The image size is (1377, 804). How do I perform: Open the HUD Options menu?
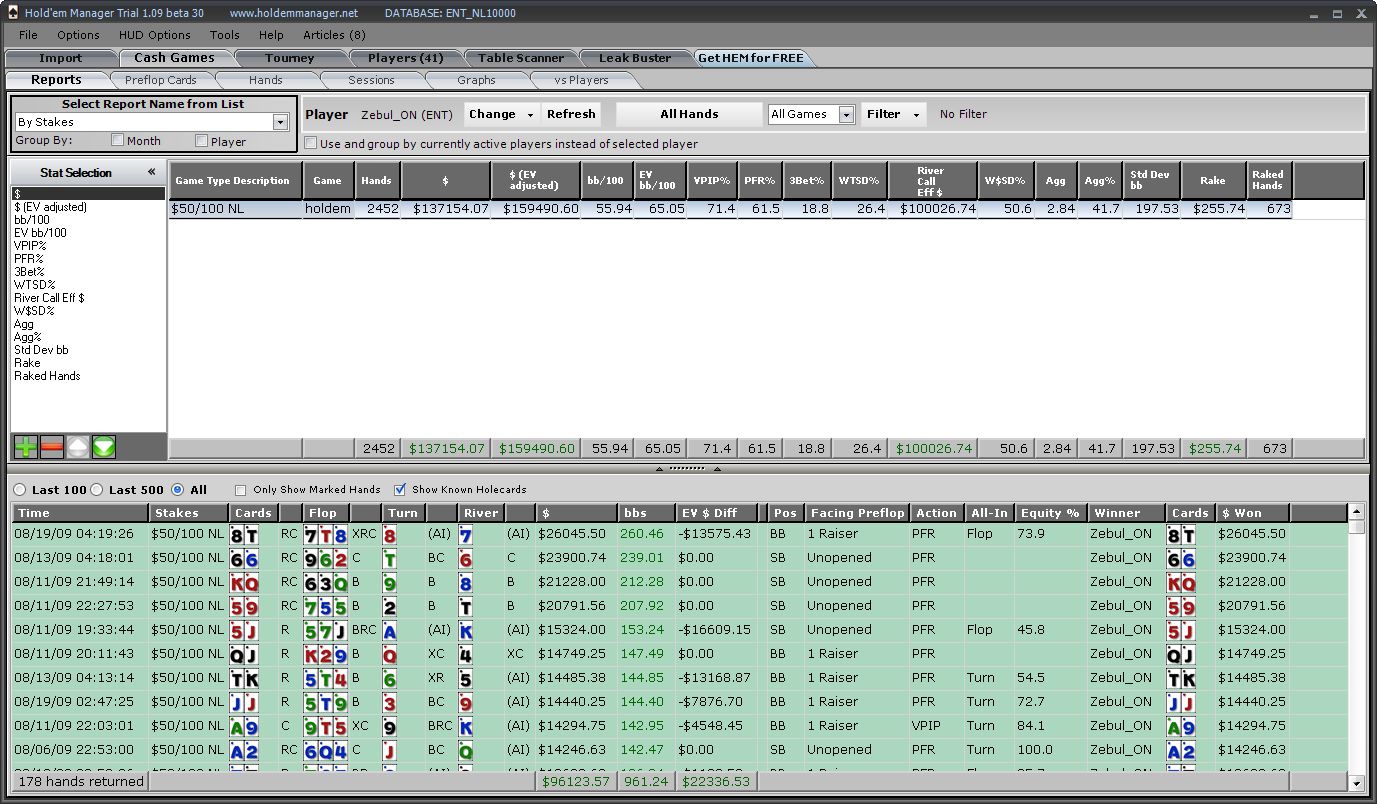pyautogui.click(x=154, y=35)
